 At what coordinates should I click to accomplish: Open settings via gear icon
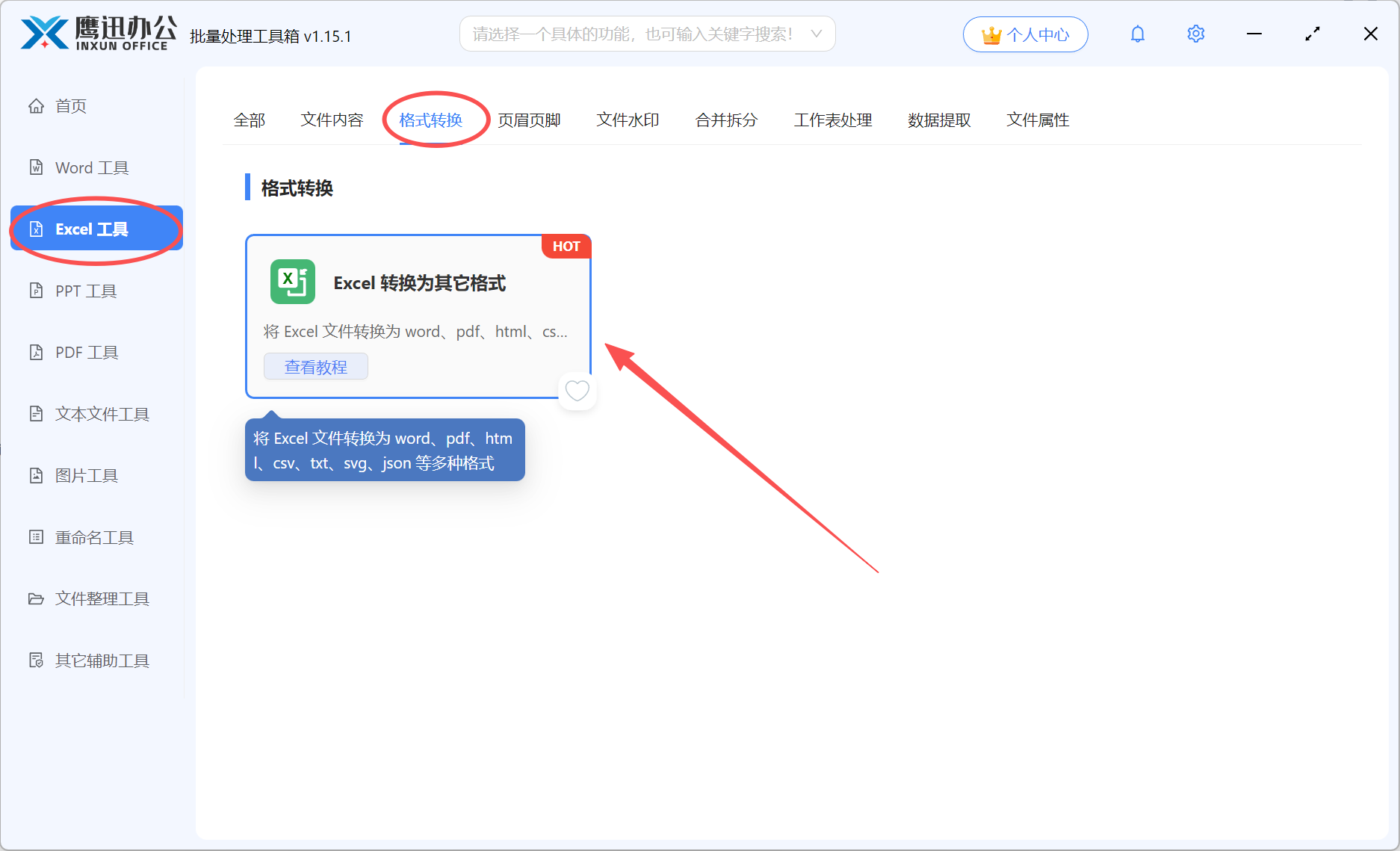tap(1195, 34)
